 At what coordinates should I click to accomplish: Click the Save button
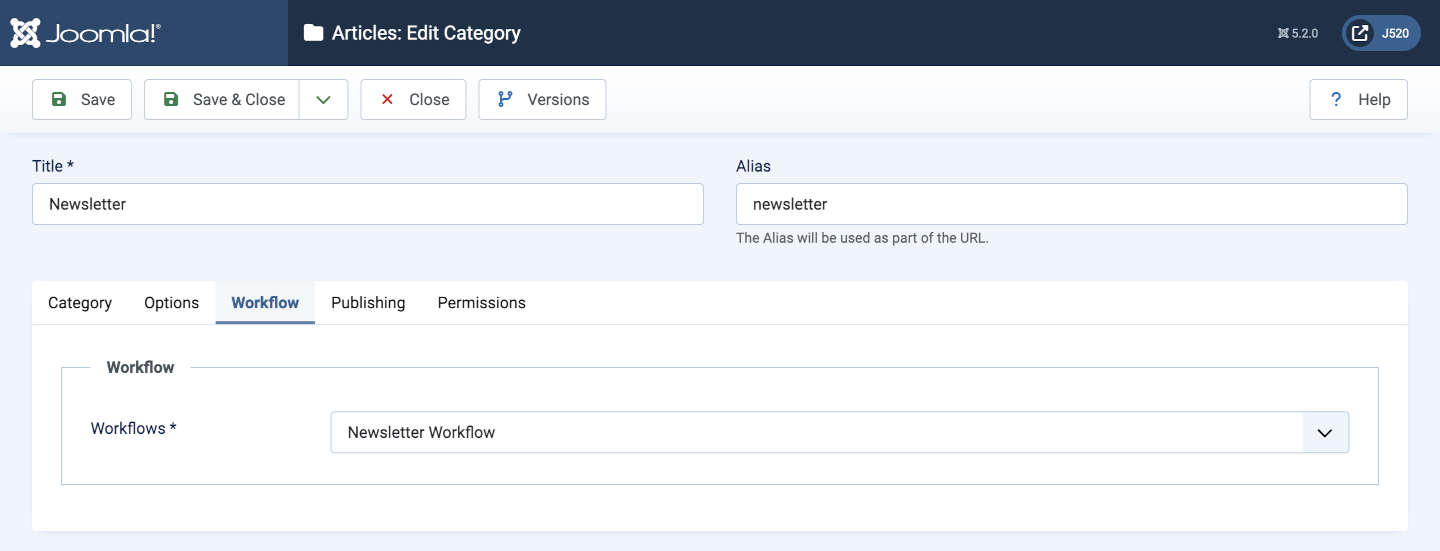82,100
